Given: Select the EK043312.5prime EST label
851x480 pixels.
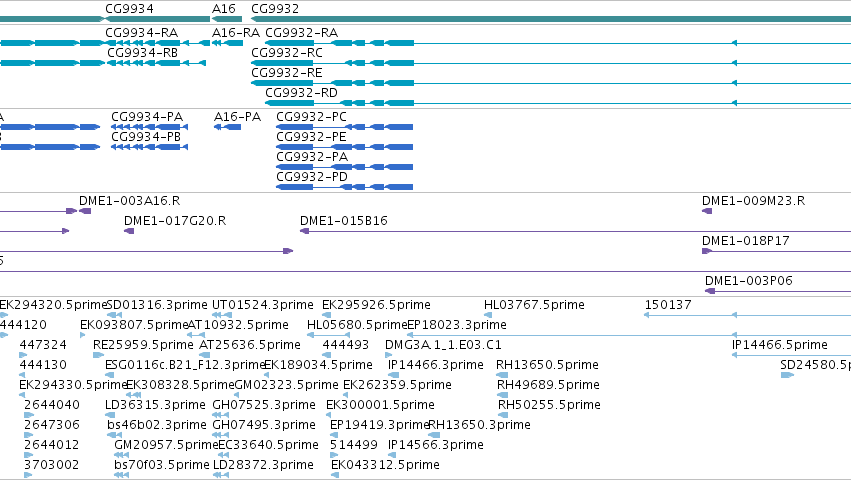Looking at the screenshot, I should (385, 466).
